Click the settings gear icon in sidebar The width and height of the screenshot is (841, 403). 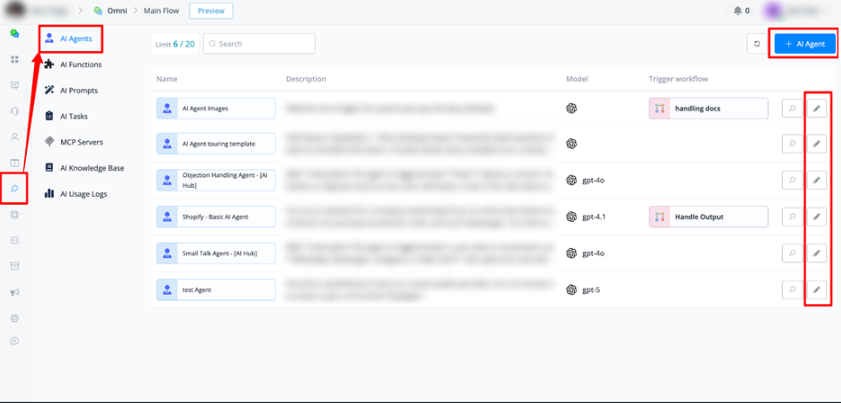pyautogui.click(x=15, y=318)
